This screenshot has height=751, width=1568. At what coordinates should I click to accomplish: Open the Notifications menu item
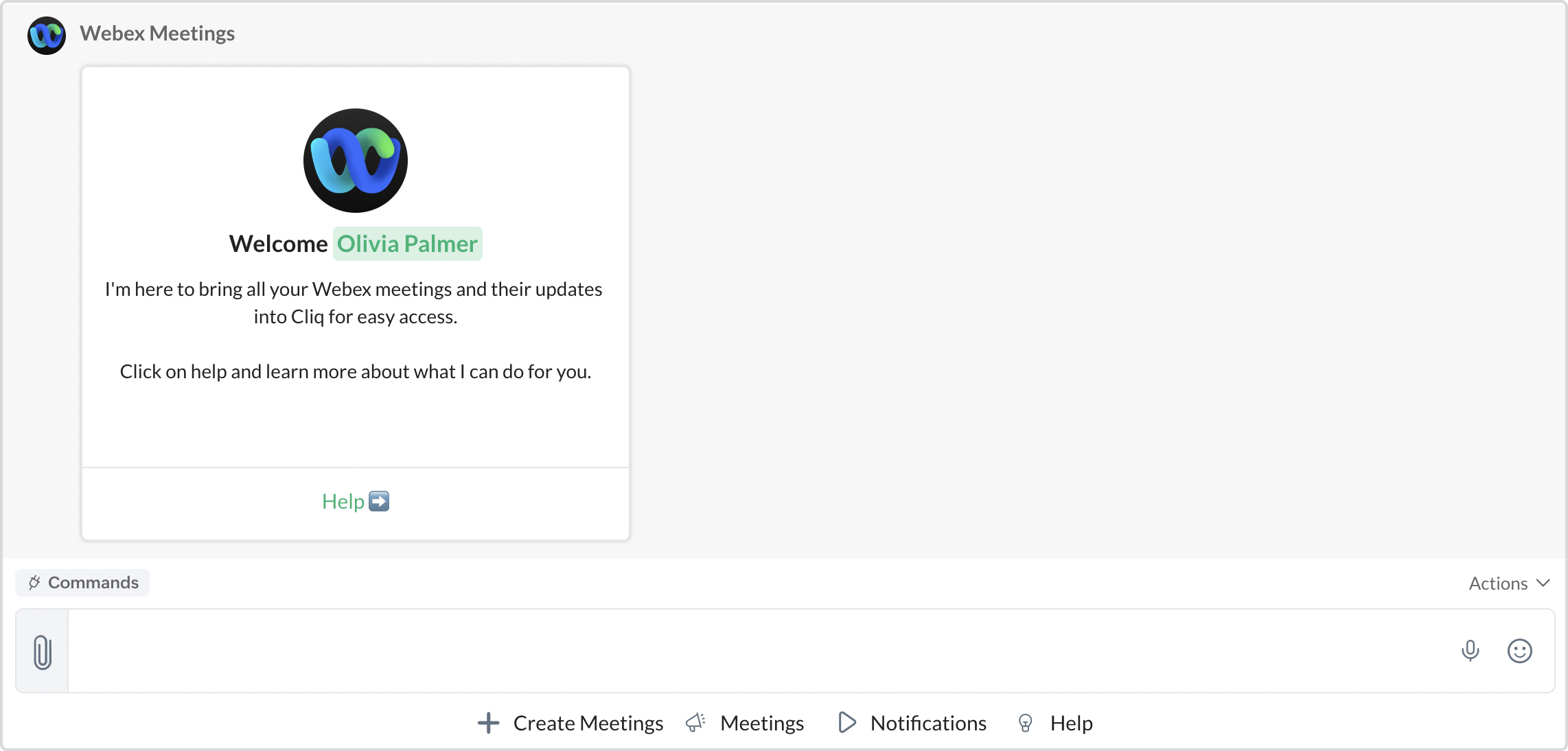pos(928,723)
